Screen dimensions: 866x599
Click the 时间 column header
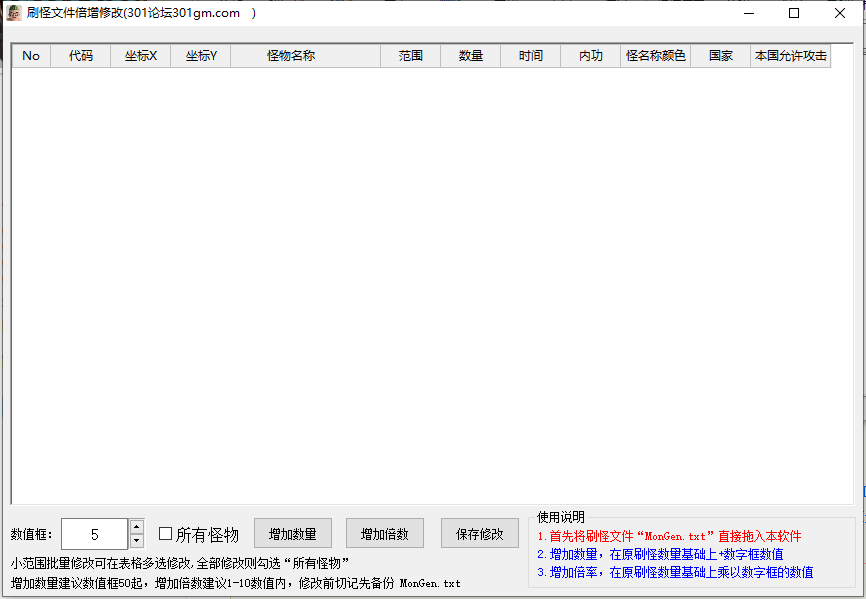pyautogui.click(x=531, y=56)
